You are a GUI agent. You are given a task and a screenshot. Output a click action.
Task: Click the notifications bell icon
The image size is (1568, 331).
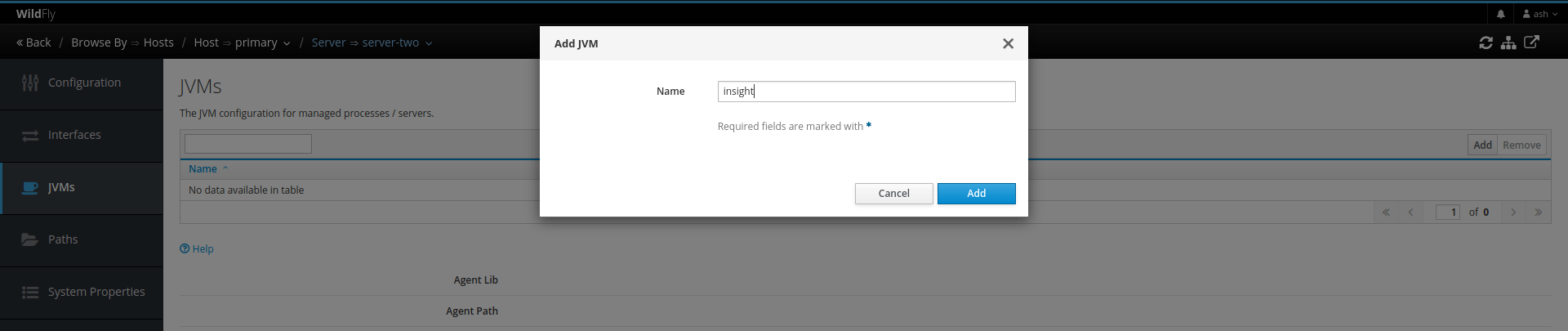1500,14
